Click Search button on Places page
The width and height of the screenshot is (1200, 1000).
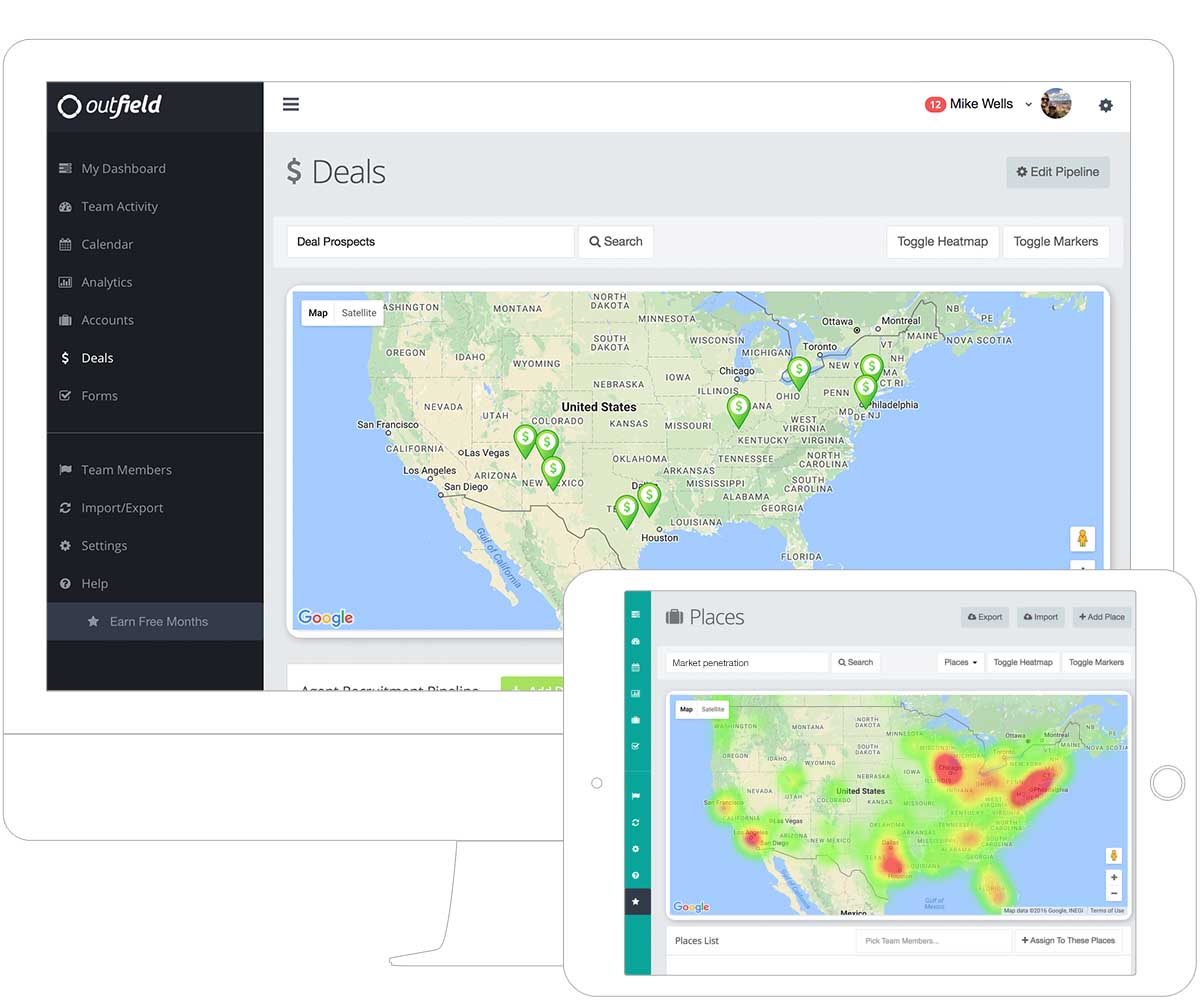pyautogui.click(x=856, y=662)
